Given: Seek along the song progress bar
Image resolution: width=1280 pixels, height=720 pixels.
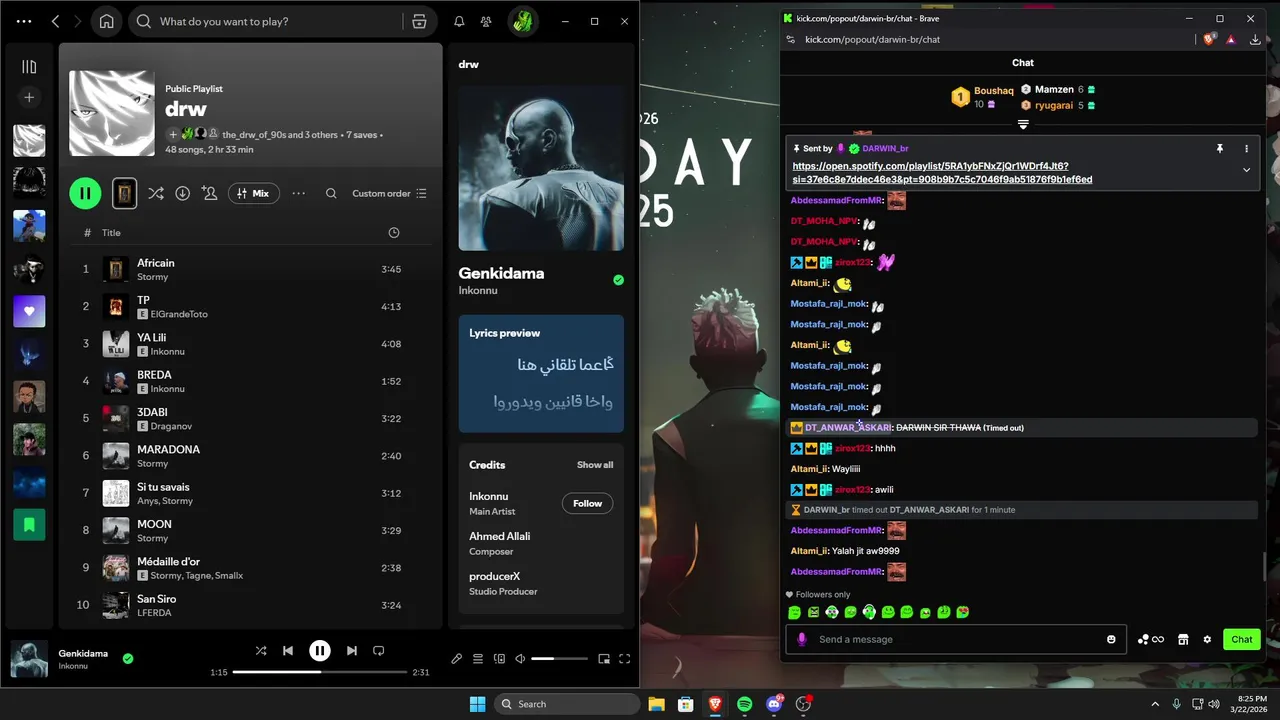Looking at the screenshot, I should tap(320, 672).
